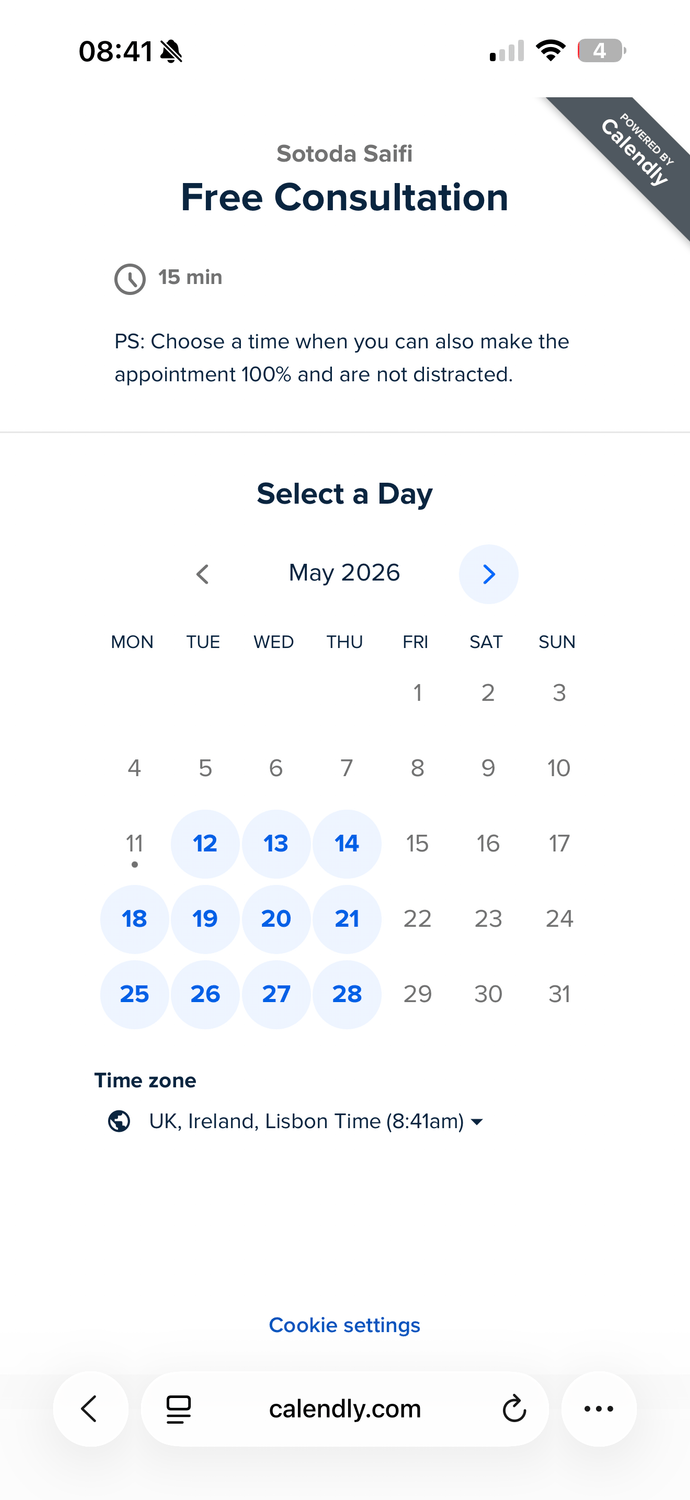690x1500 pixels.
Task: Tap the calendly.com address bar
Action: pos(345,1409)
